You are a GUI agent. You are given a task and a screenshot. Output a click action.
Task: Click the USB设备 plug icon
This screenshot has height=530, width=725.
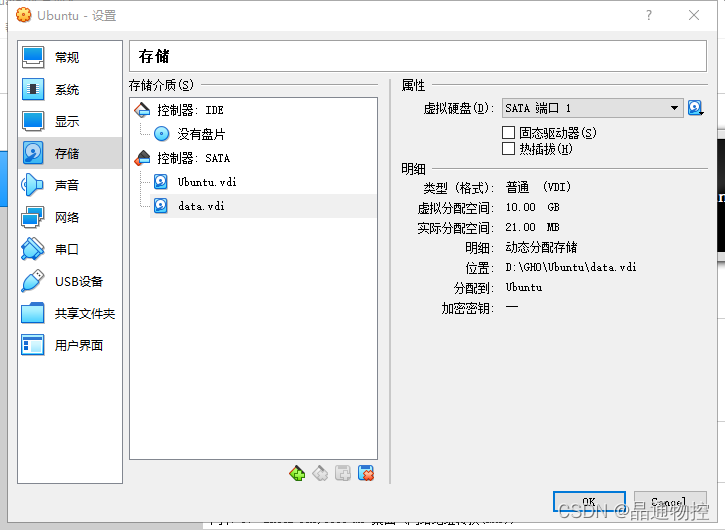(x=33, y=281)
